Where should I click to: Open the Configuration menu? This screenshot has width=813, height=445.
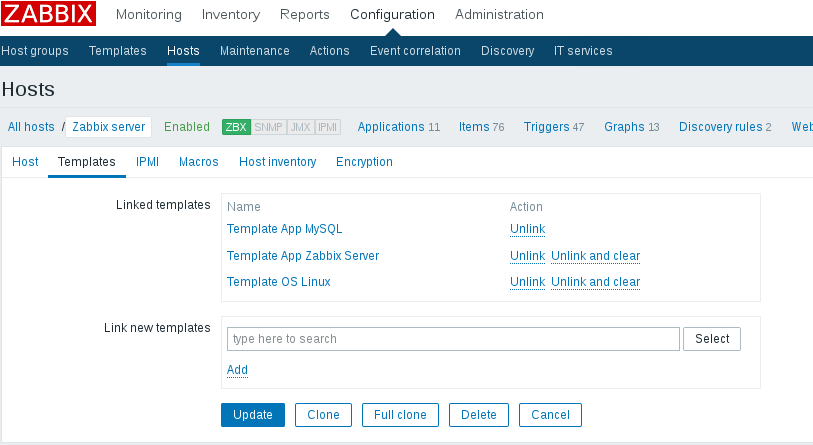(x=393, y=15)
